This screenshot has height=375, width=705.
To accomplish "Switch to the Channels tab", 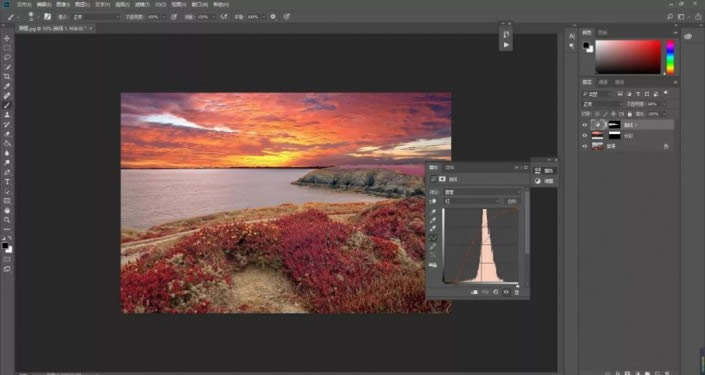I will click(604, 82).
